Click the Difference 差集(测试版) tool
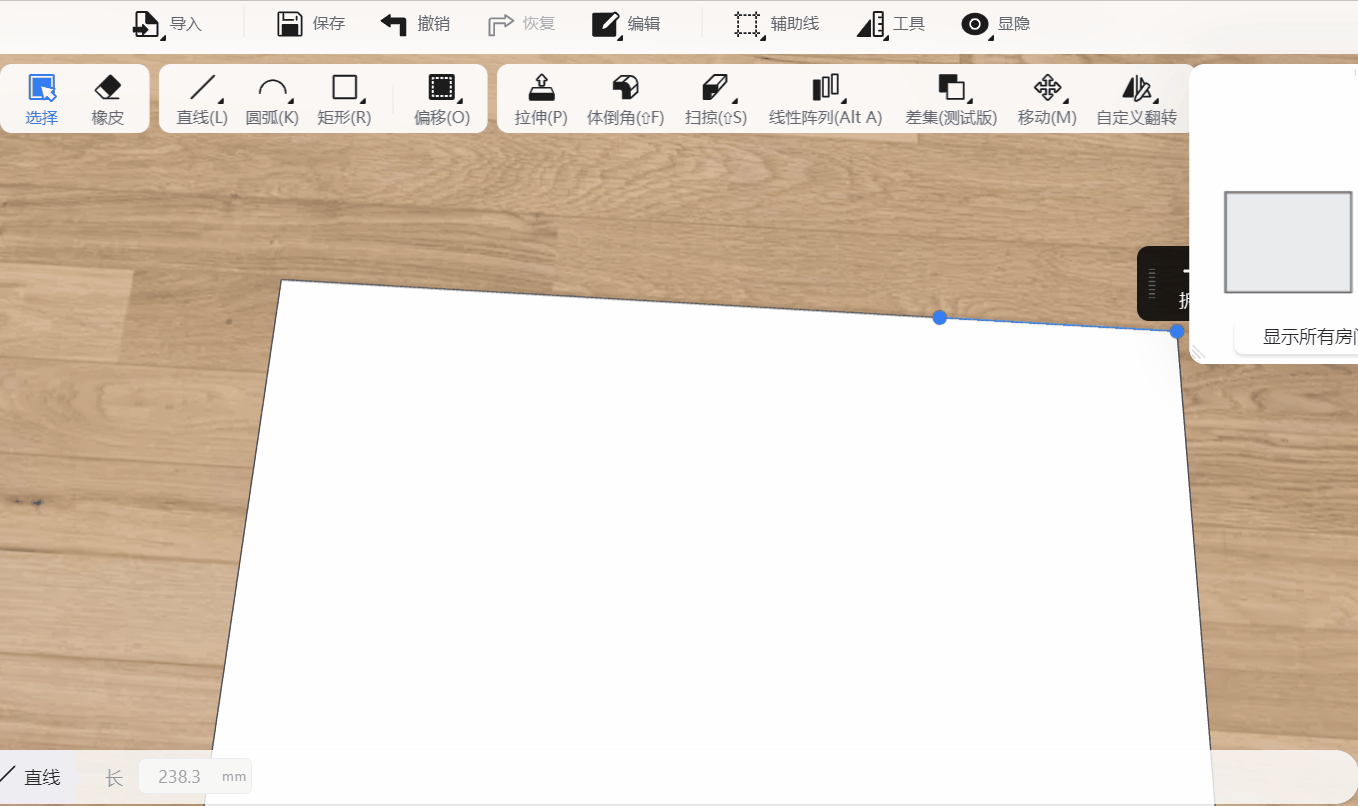 (951, 99)
